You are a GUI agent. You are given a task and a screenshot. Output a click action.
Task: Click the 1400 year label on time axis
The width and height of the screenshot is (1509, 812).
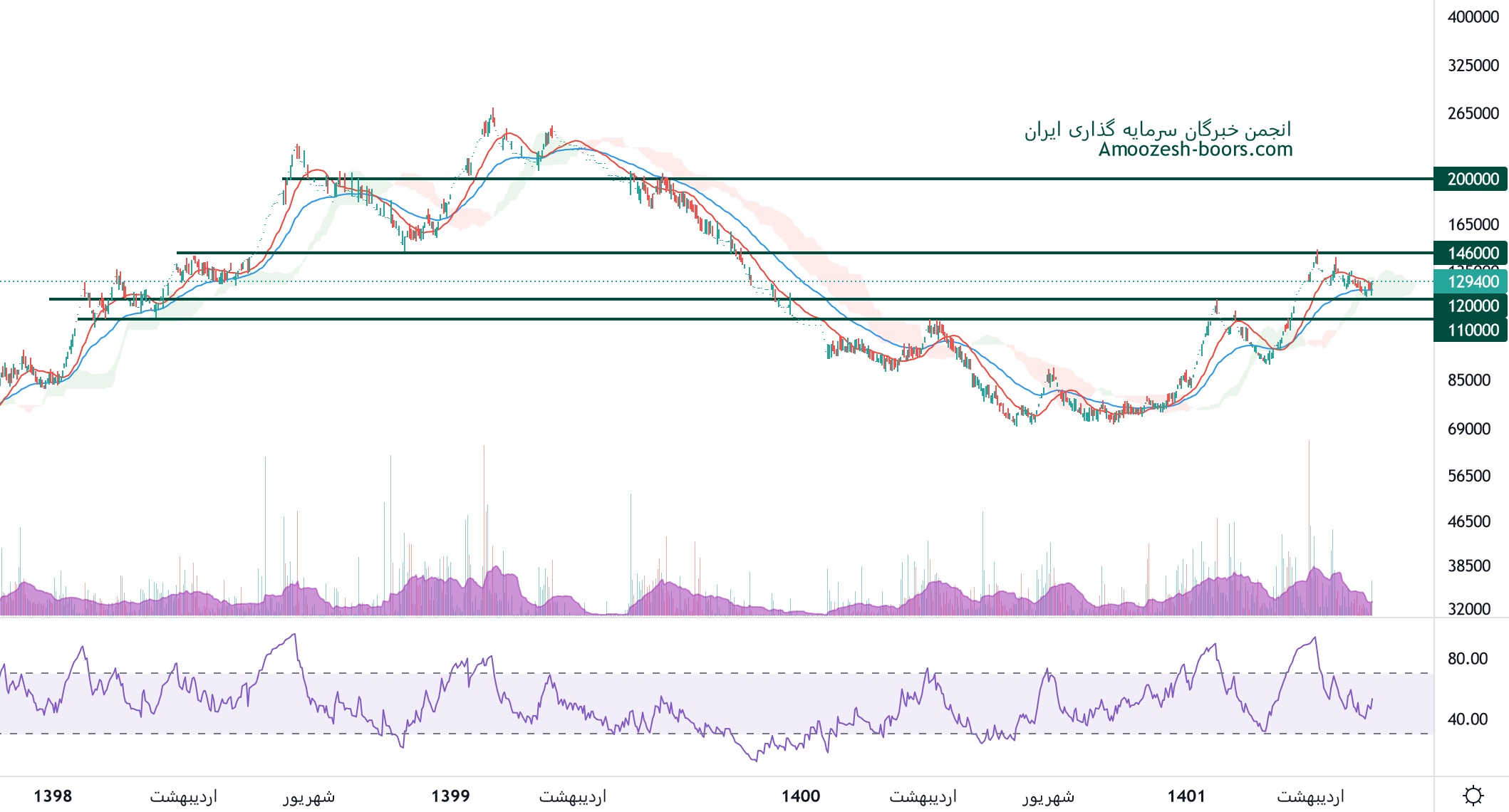pyautogui.click(x=800, y=796)
